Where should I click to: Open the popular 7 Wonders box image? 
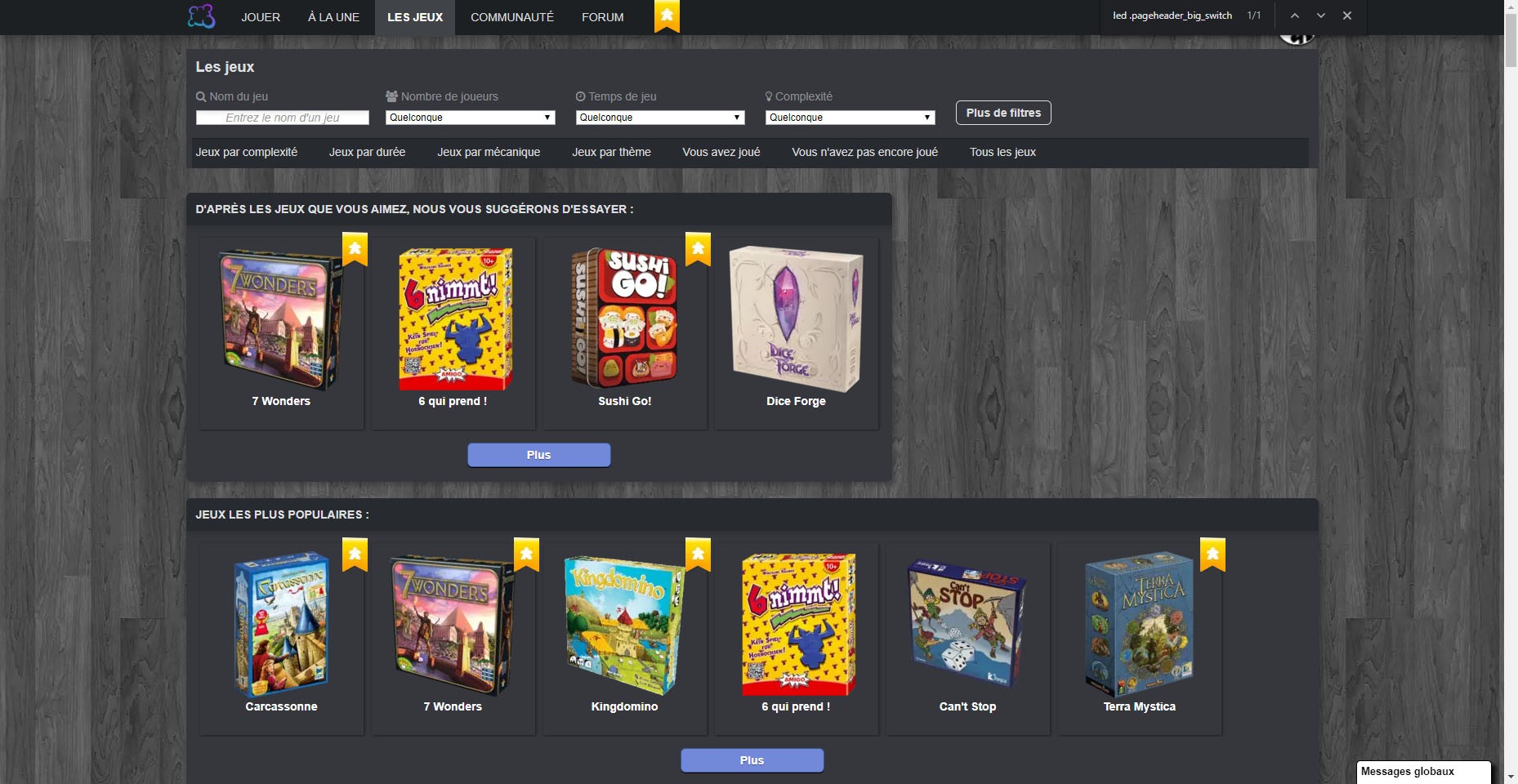[453, 625]
